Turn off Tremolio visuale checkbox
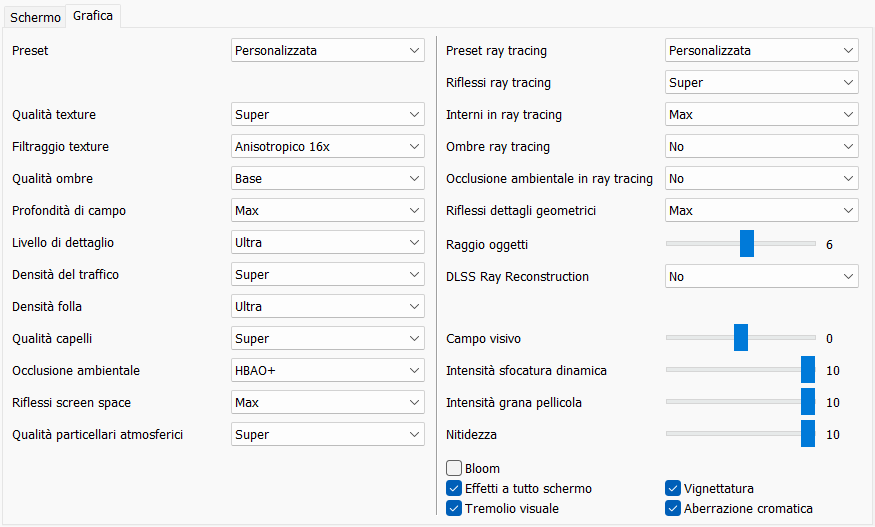This screenshot has height=527, width=875. point(455,509)
